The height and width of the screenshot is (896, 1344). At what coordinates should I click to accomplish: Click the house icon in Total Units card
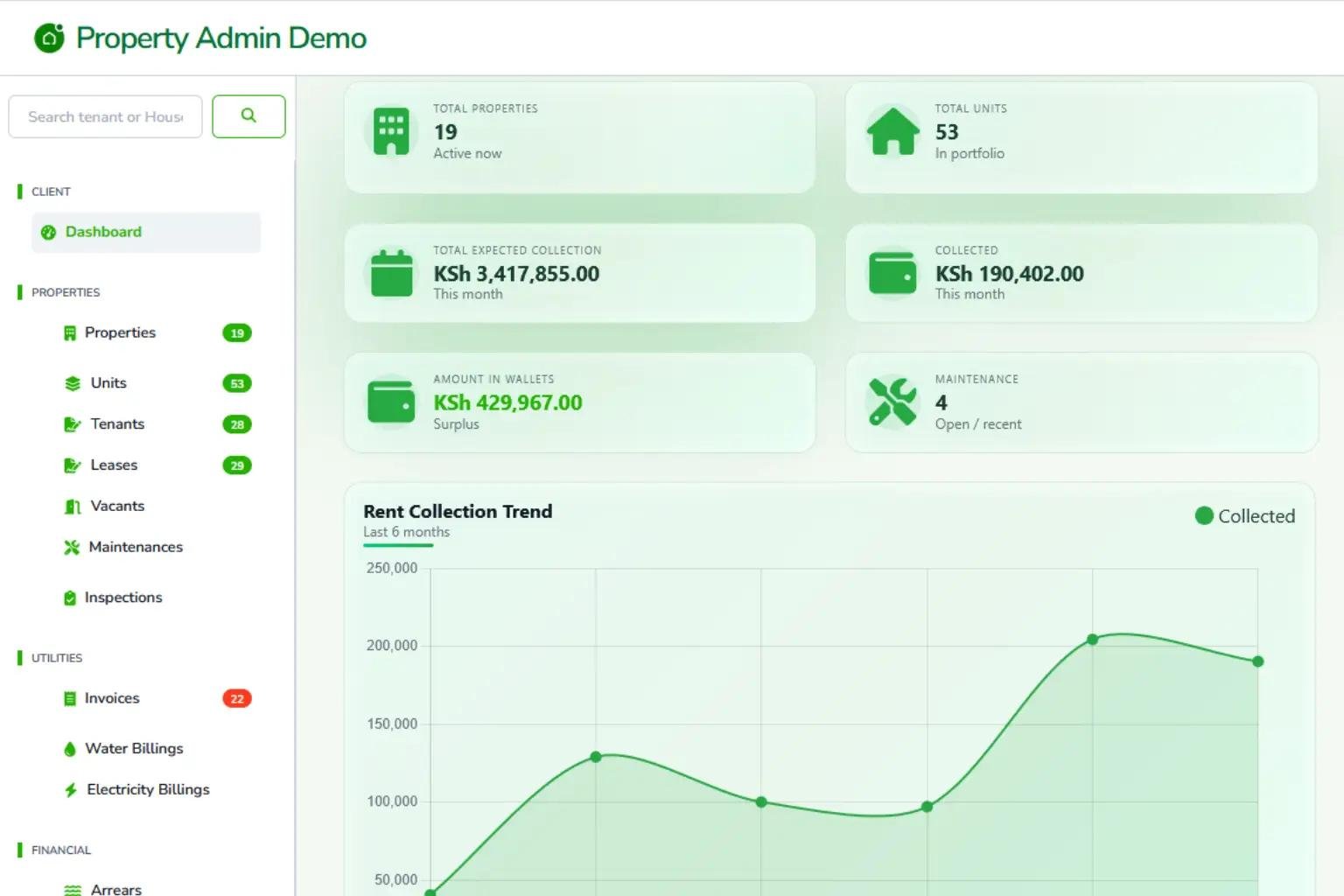coord(892,132)
